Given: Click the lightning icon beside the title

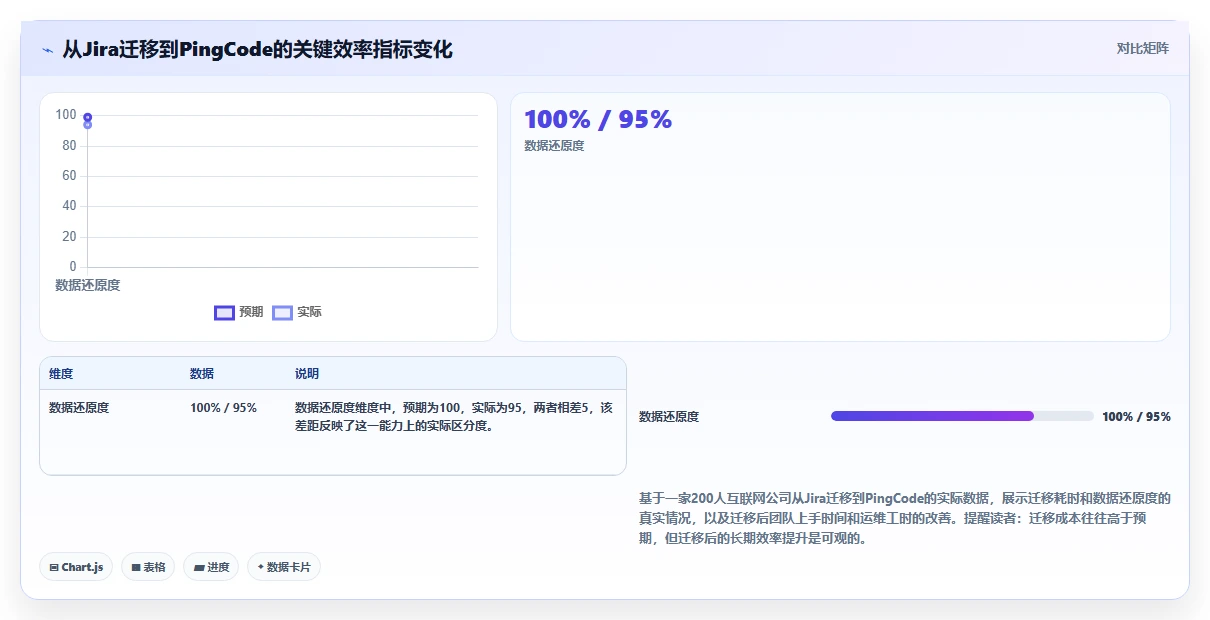Looking at the screenshot, I should 47,49.
